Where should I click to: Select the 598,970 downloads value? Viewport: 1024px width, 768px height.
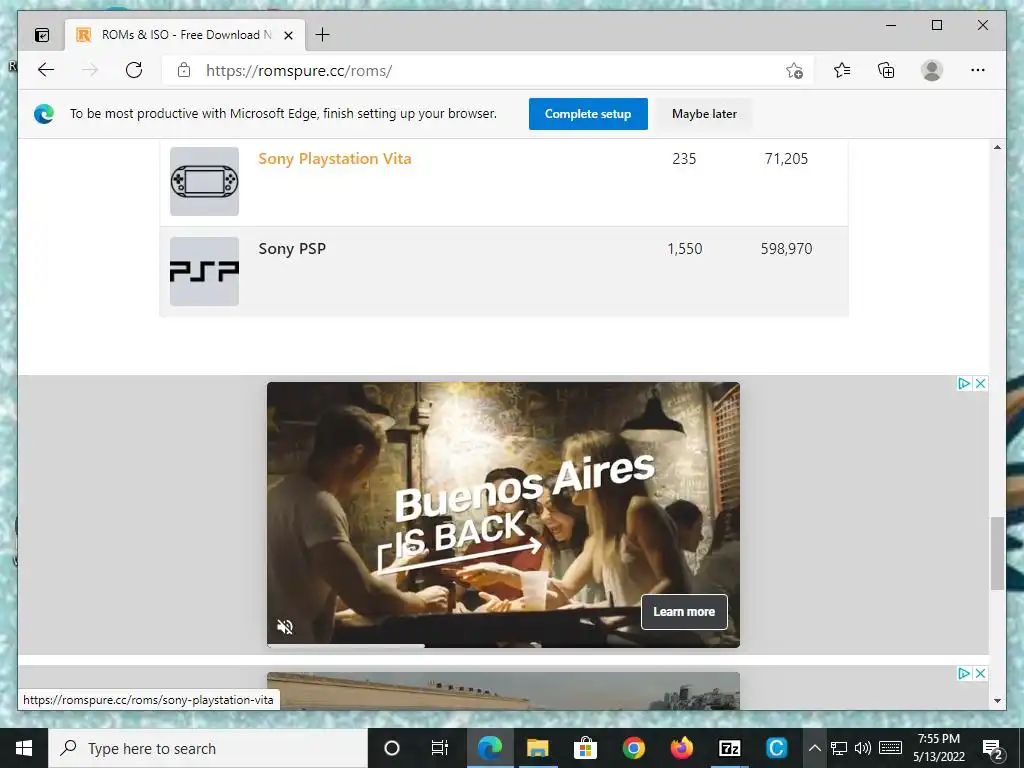point(786,249)
